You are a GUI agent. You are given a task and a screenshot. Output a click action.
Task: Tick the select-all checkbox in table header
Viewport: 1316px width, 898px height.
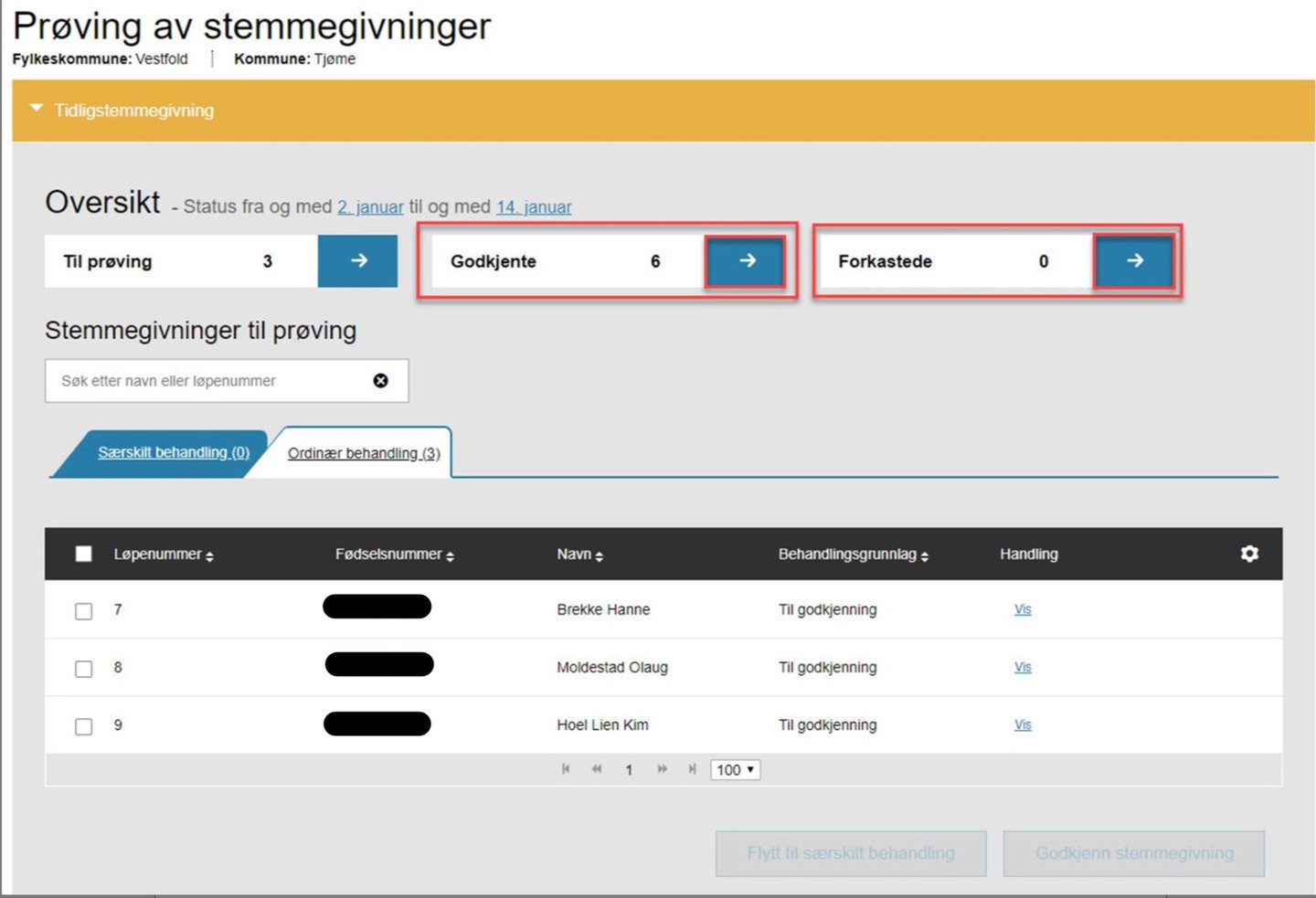83,554
